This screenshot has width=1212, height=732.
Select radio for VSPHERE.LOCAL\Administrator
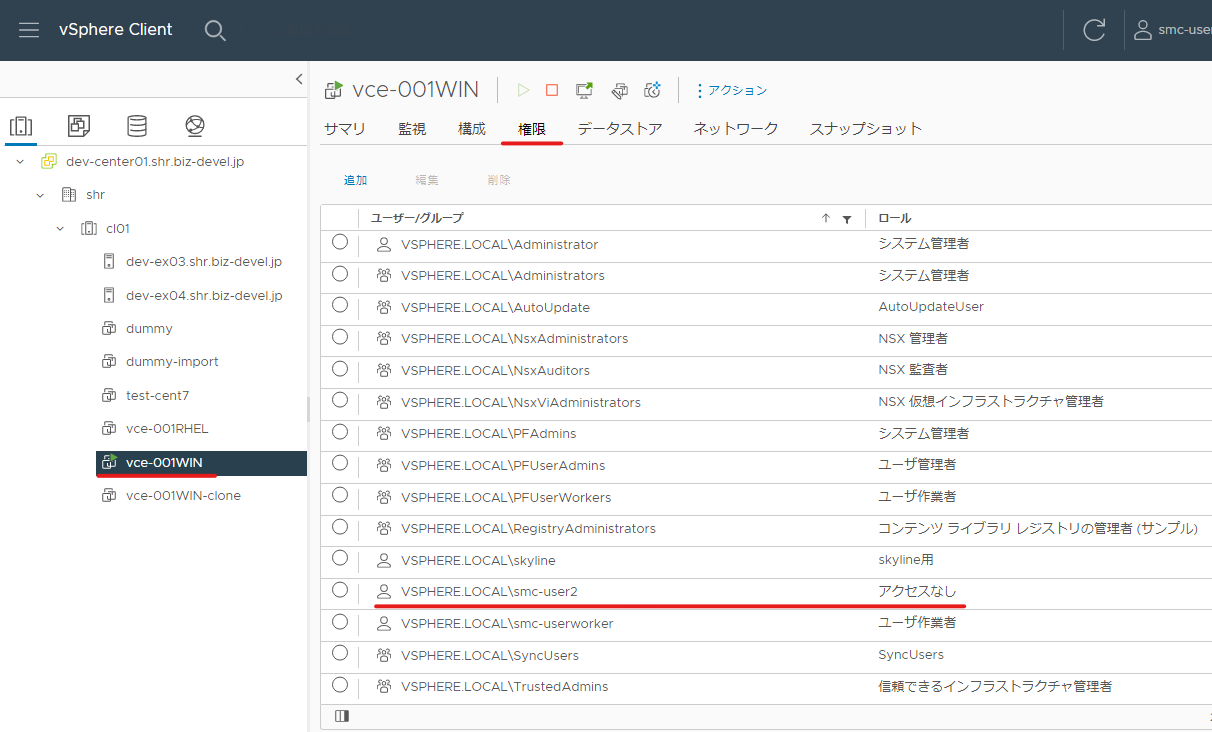coord(340,242)
